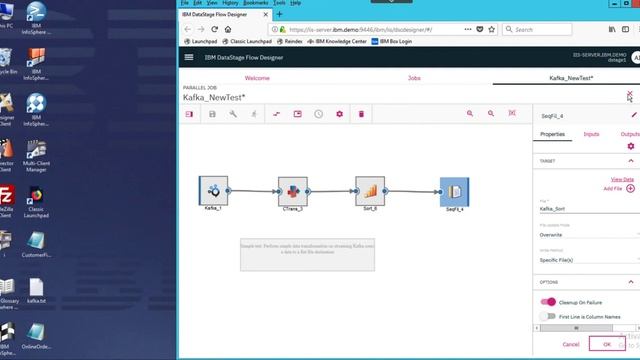Zoom out on the canvas
Screen dimensions: 640x360
point(491,113)
